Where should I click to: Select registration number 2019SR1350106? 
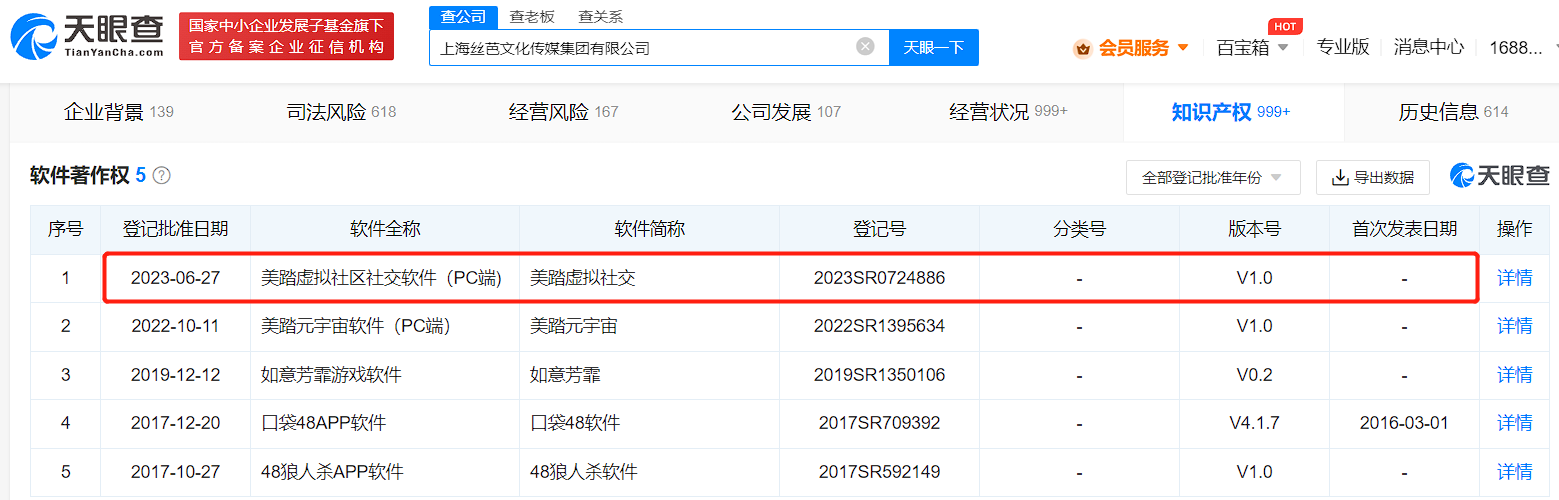[879, 375]
